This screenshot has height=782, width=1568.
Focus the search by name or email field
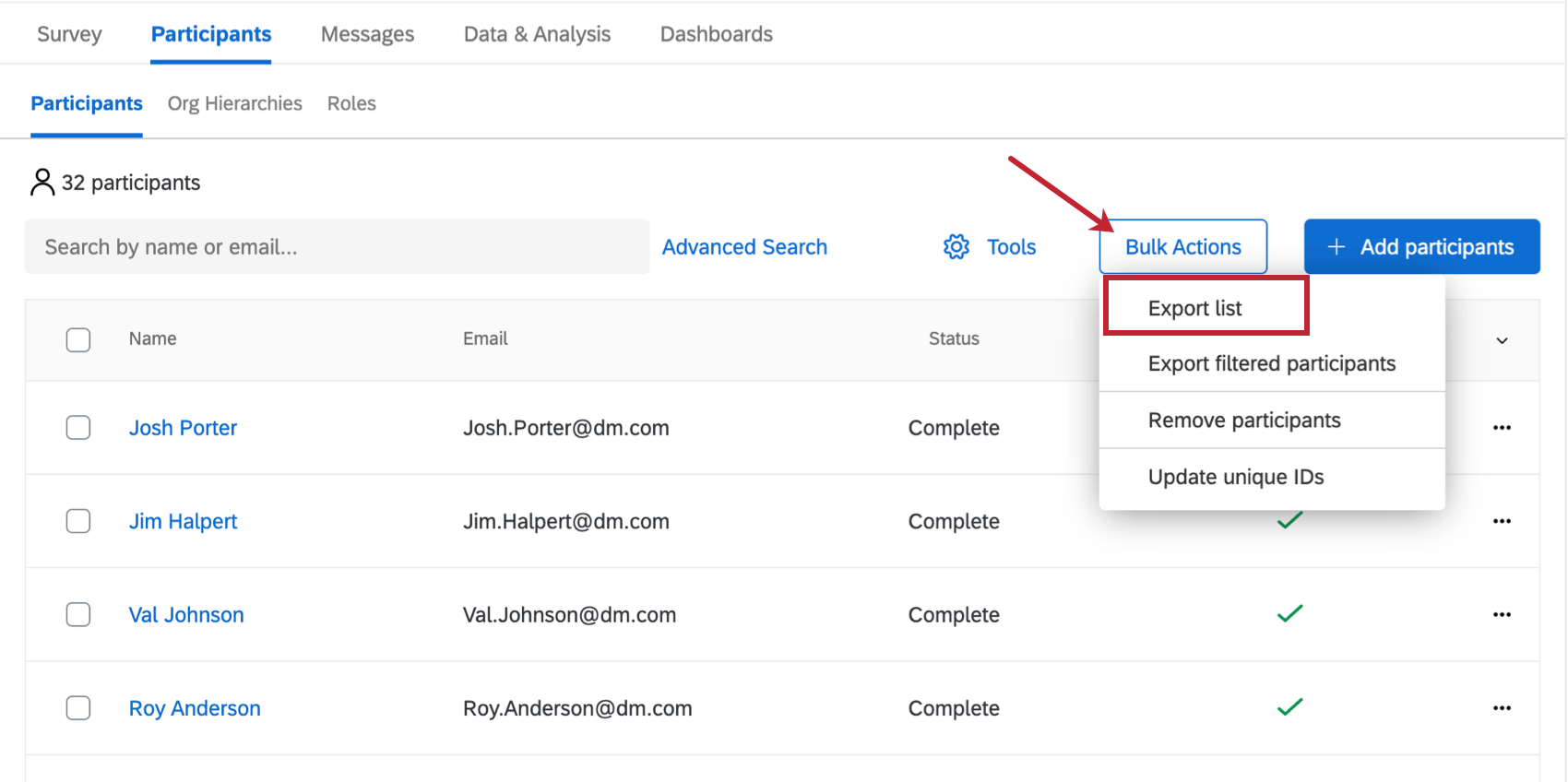[337, 247]
